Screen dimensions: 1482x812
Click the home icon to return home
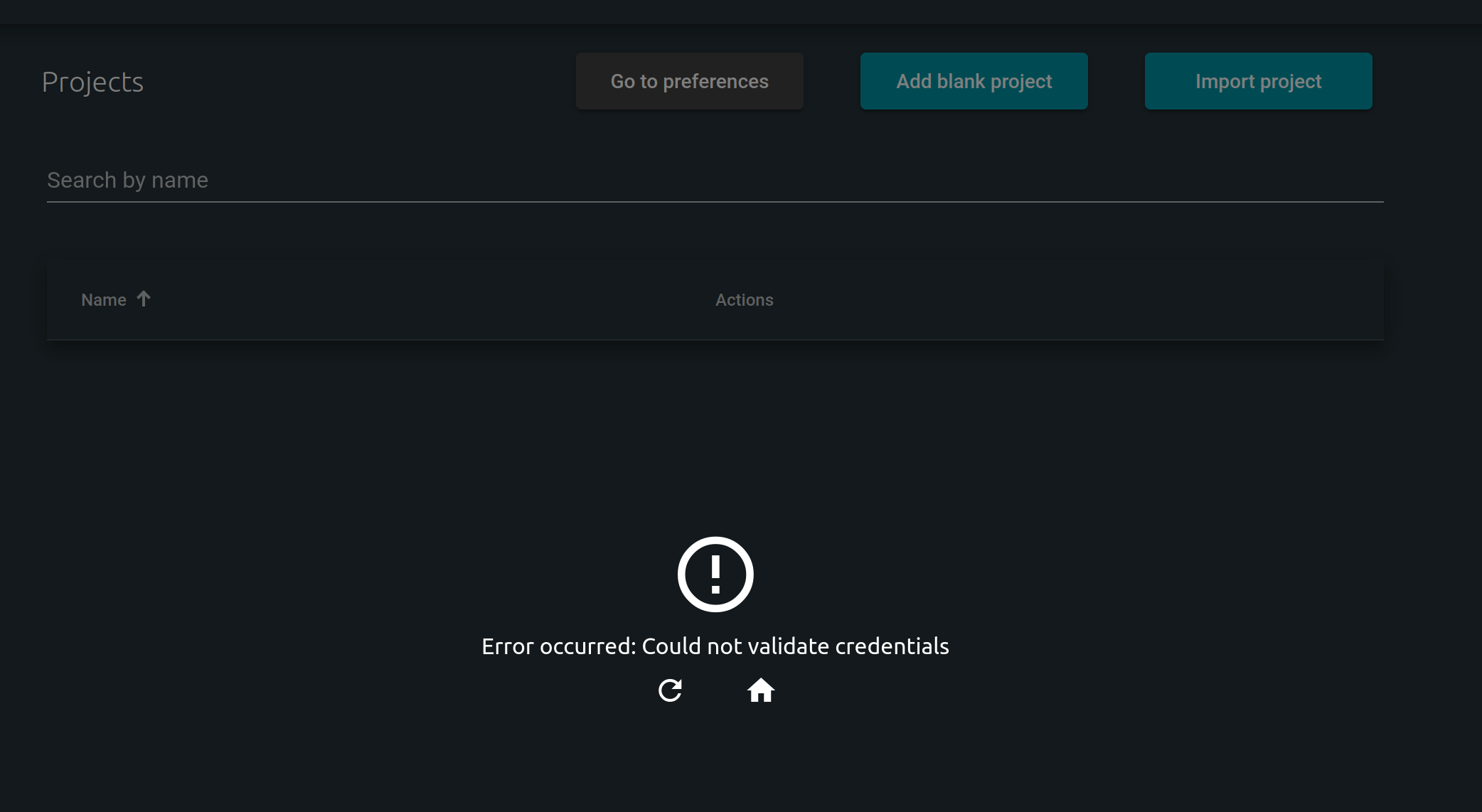(762, 690)
